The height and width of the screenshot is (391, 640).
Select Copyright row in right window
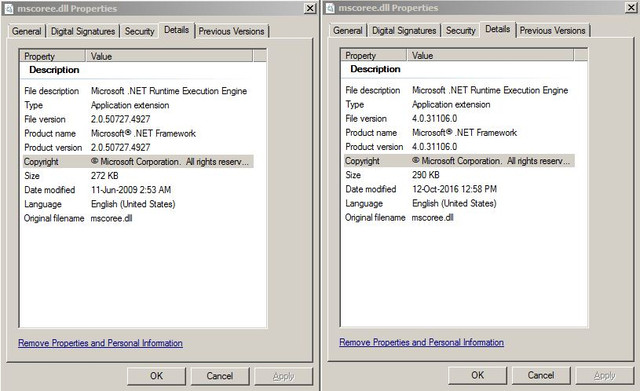(459, 161)
